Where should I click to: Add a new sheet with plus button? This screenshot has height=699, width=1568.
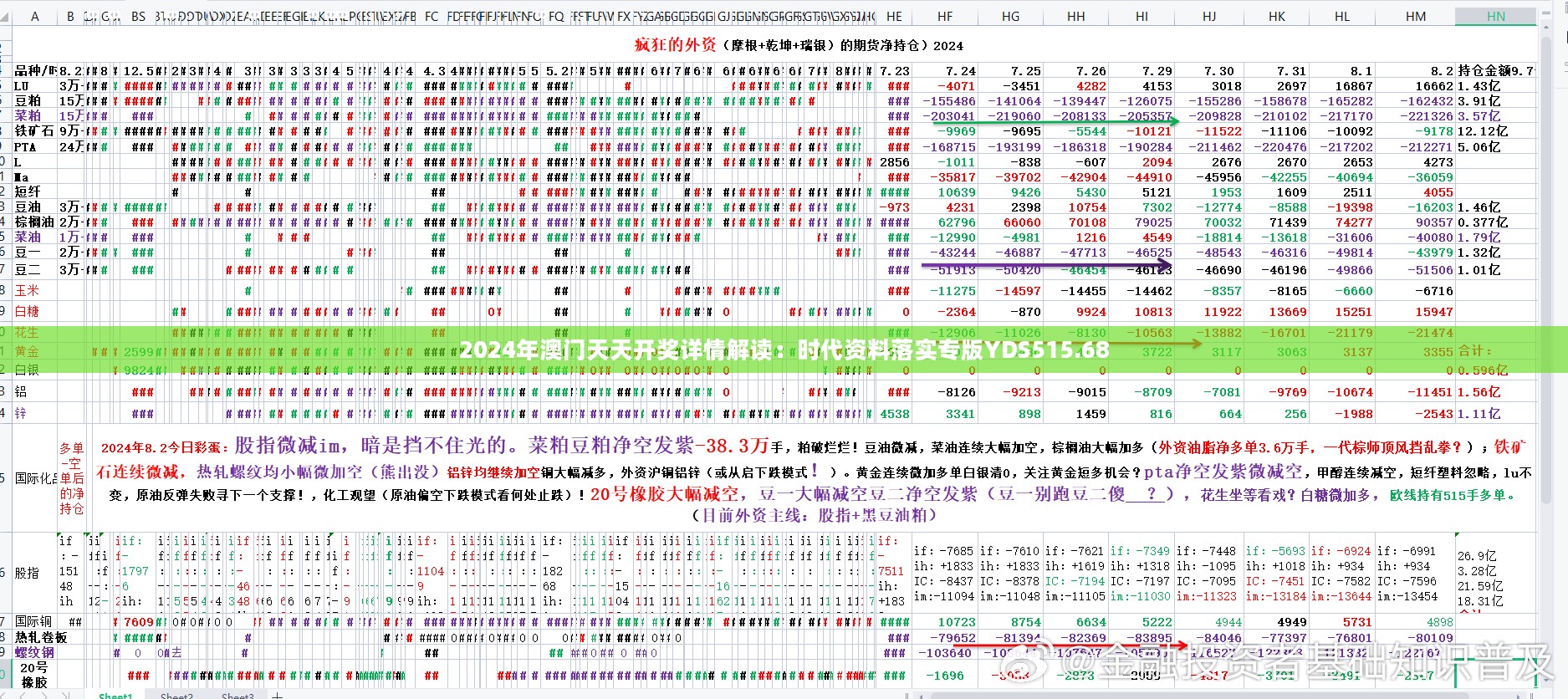pyautogui.click(x=278, y=695)
